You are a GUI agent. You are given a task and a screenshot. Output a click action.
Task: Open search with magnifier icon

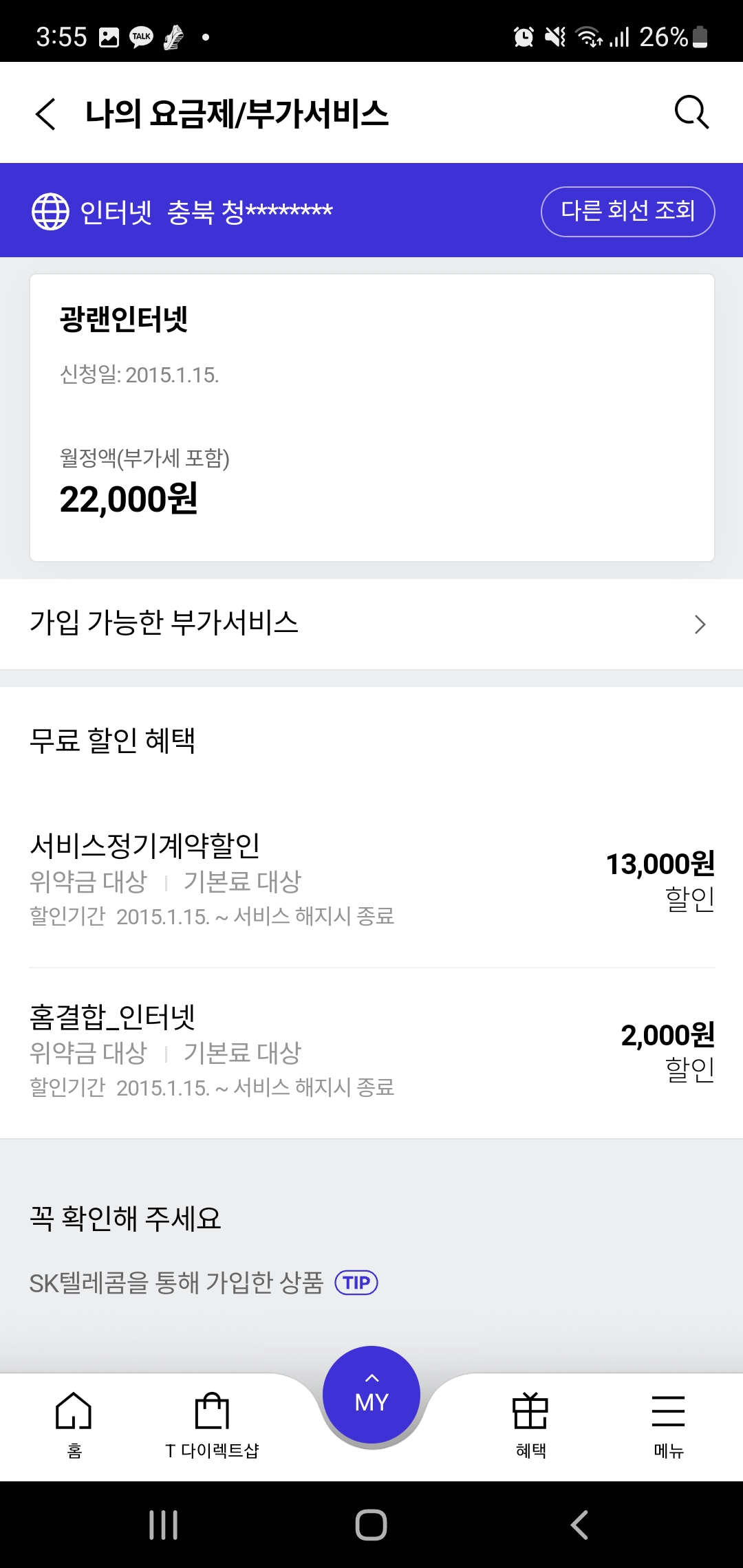pos(691,112)
